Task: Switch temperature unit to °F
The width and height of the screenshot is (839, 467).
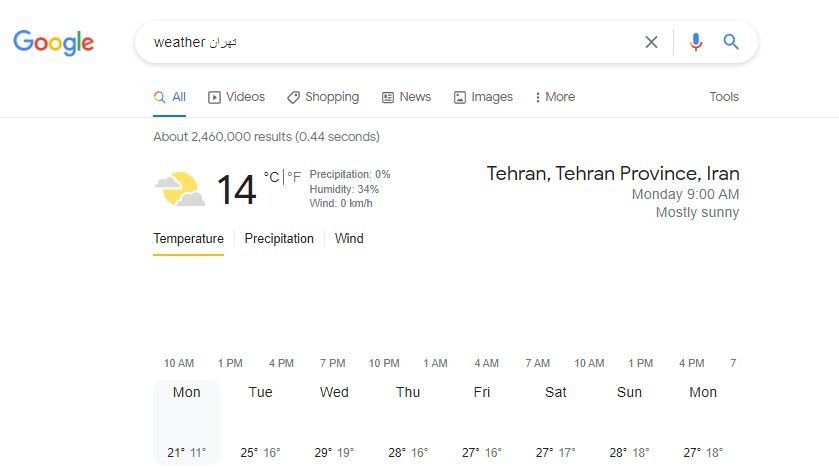Action: tap(294, 177)
